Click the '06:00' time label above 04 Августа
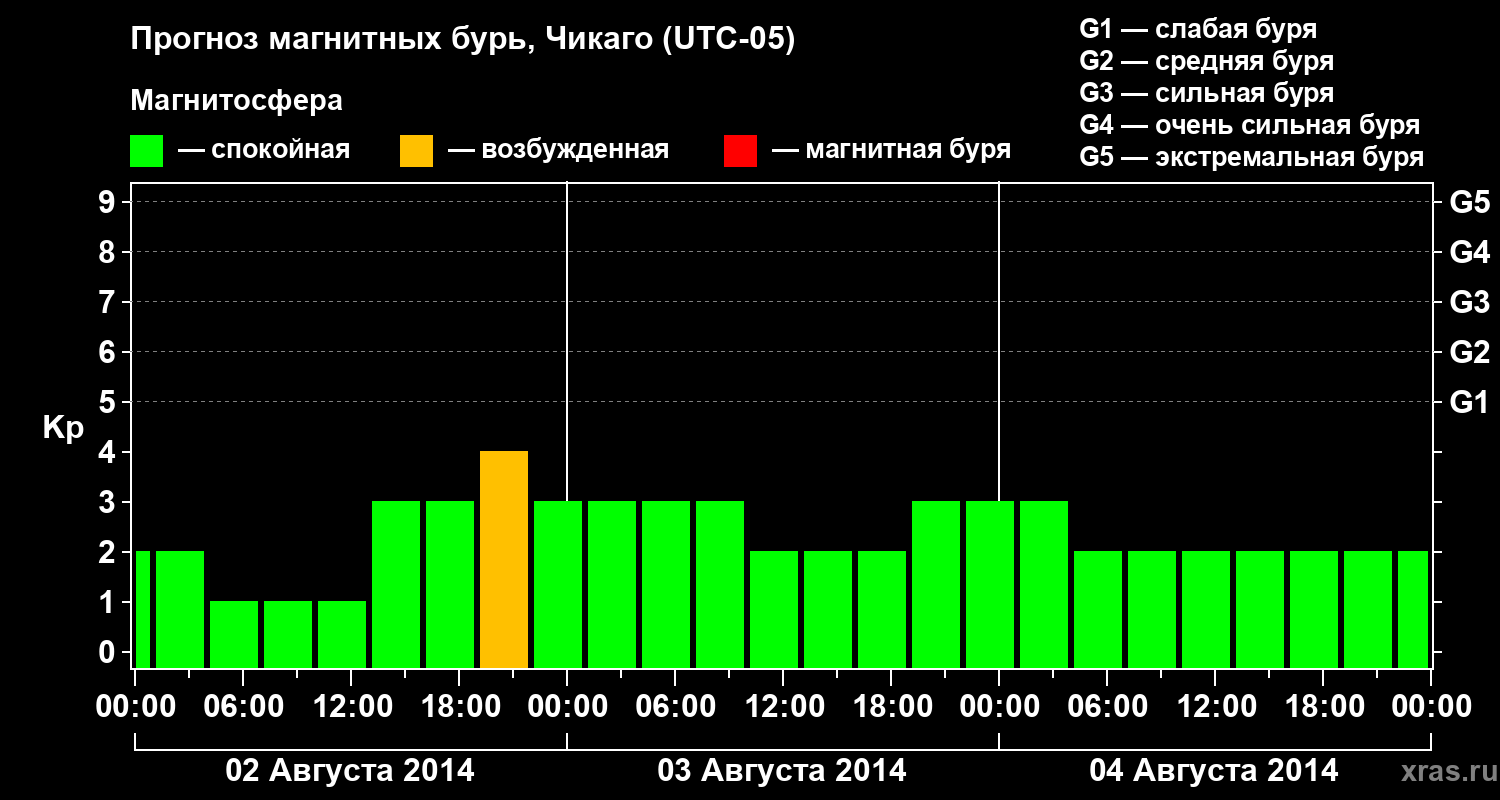 tap(1107, 706)
